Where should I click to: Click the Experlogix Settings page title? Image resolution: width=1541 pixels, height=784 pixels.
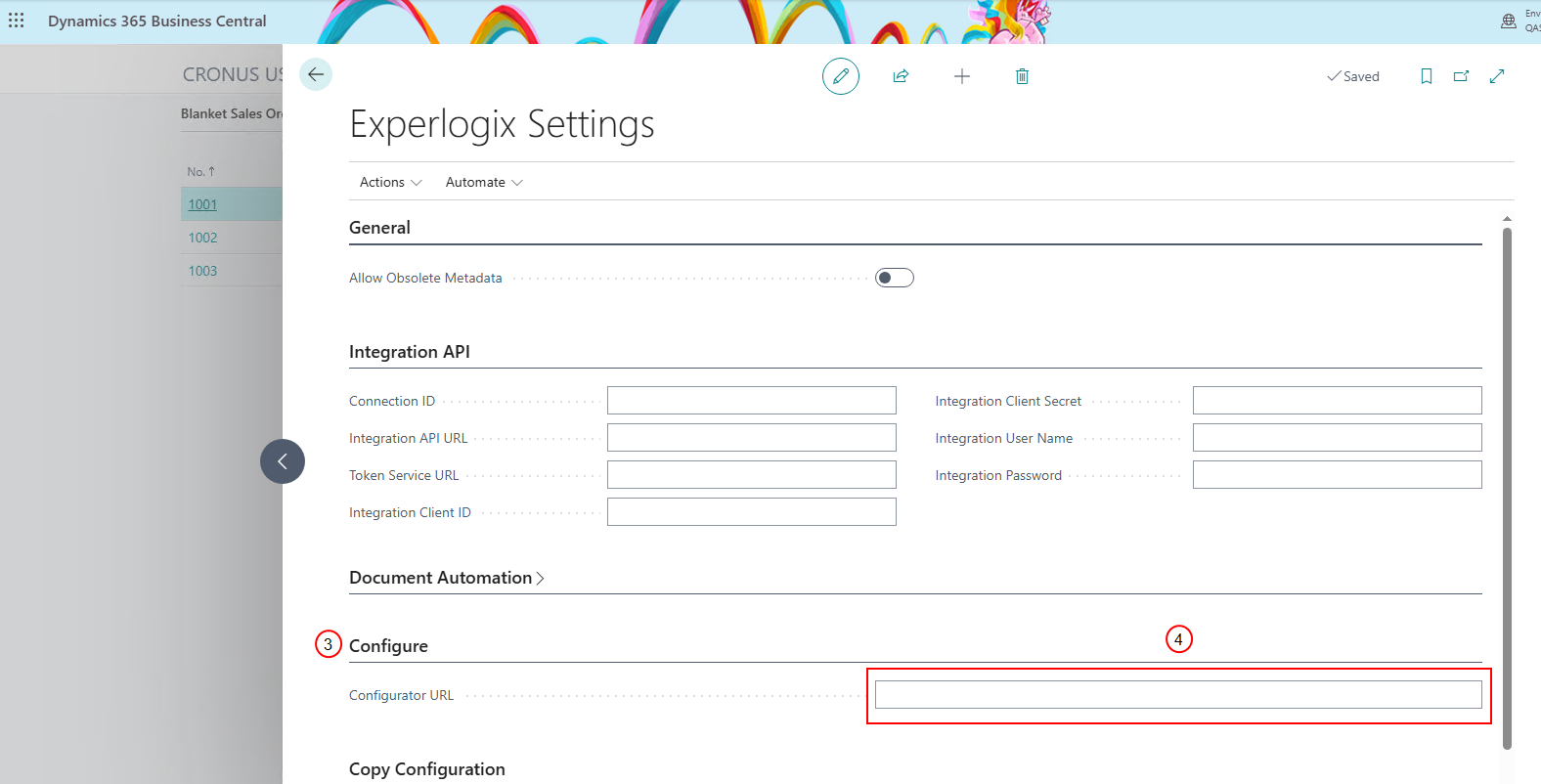pyautogui.click(x=502, y=124)
